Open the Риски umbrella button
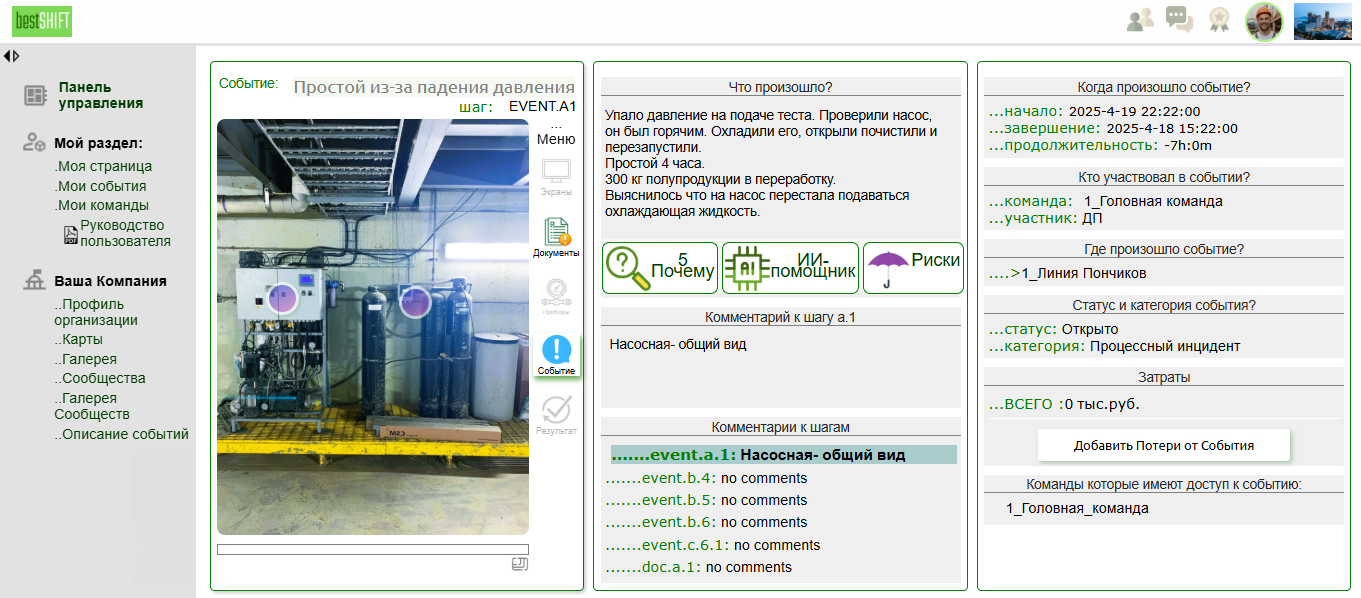This screenshot has width=1361, height=598. click(x=913, y=268)
